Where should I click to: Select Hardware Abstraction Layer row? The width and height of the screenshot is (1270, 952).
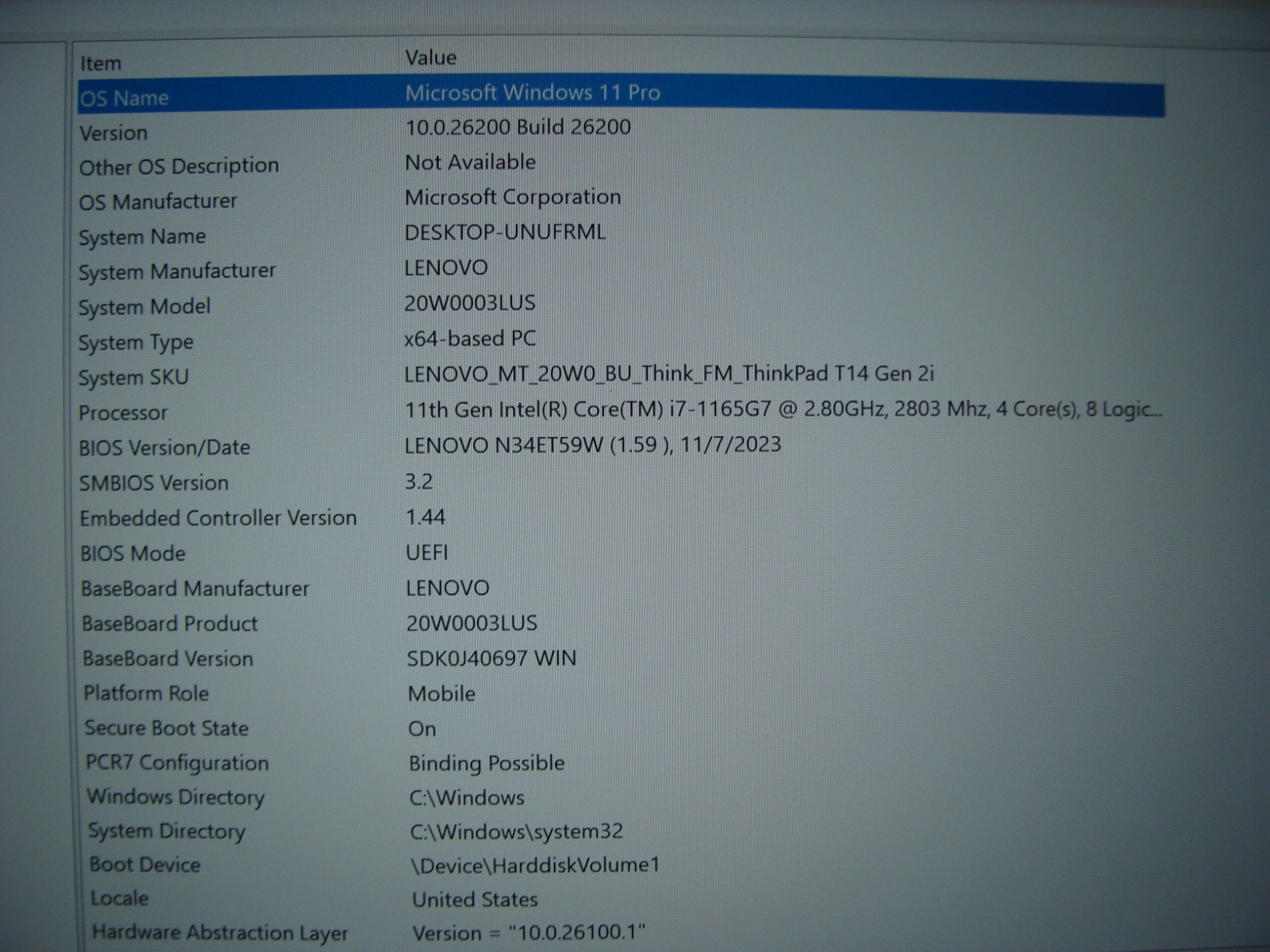[220, 933]
